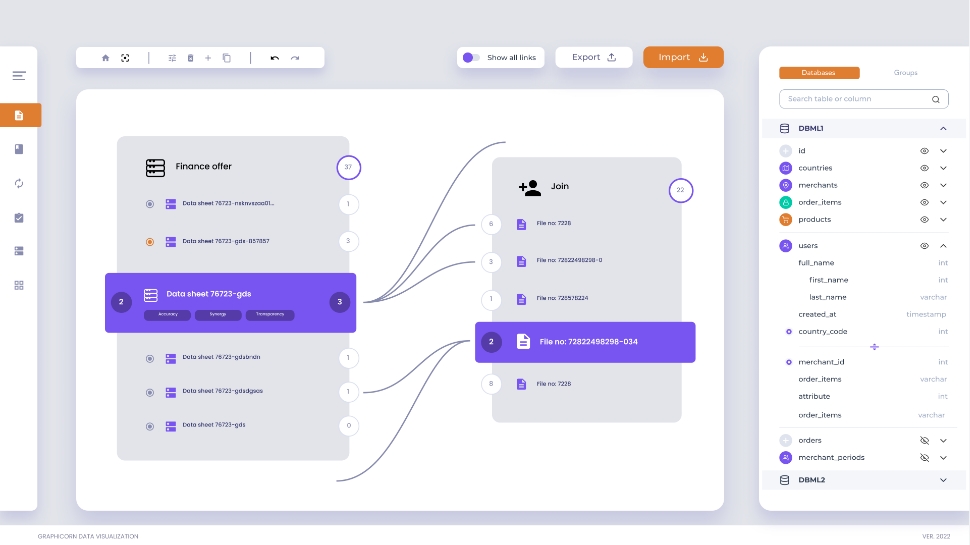The image size is (970, 545).
Task: Click the plus divider handle below country_code
Action: point(874,347)
